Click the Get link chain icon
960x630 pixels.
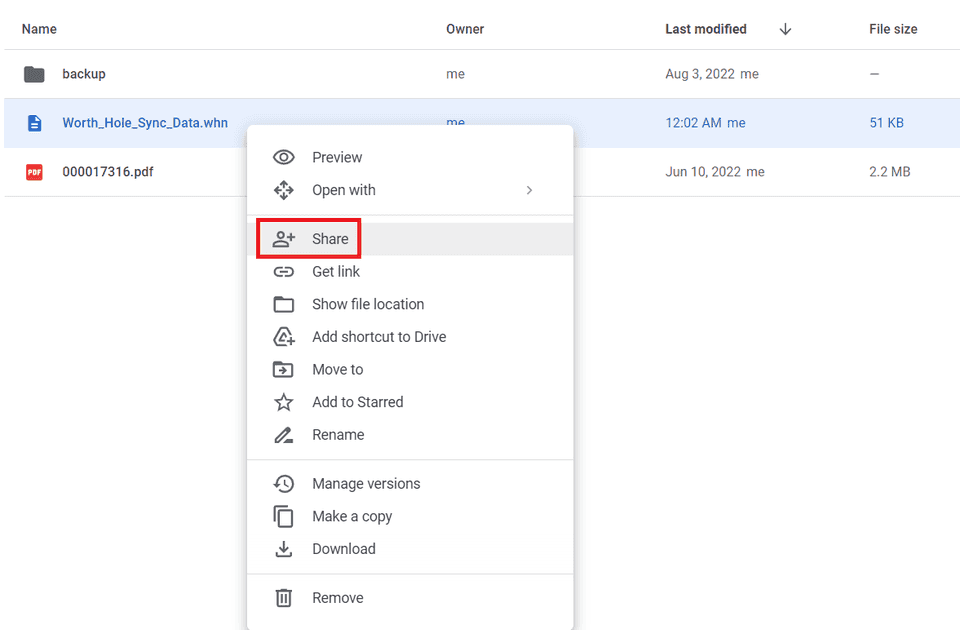(284, 272)
